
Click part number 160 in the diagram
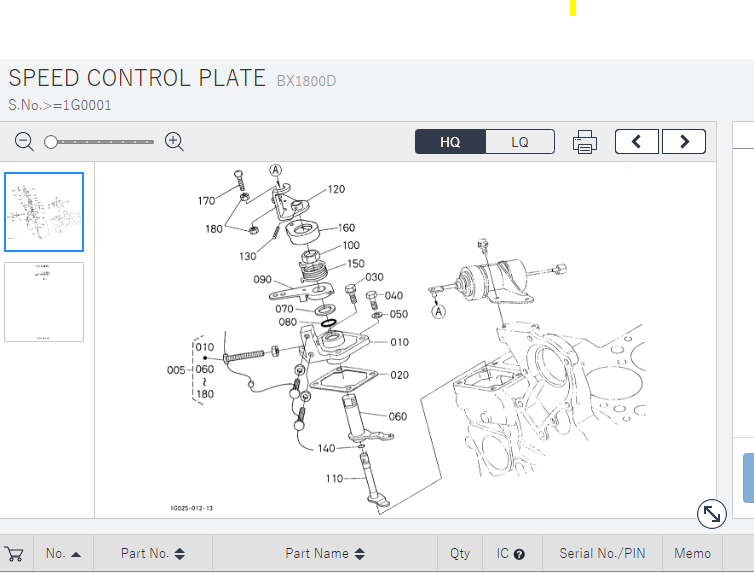coord(346,228)
